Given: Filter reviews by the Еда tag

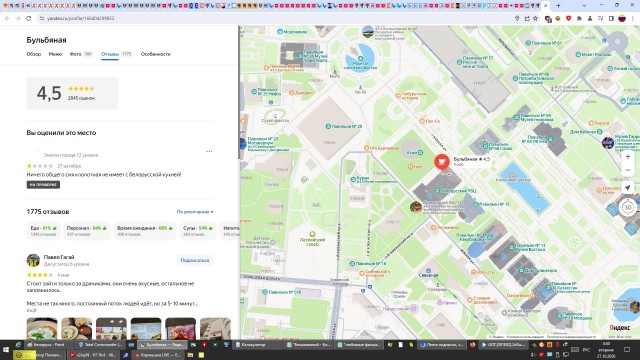Looking at the screenshot, I should 44,231.
